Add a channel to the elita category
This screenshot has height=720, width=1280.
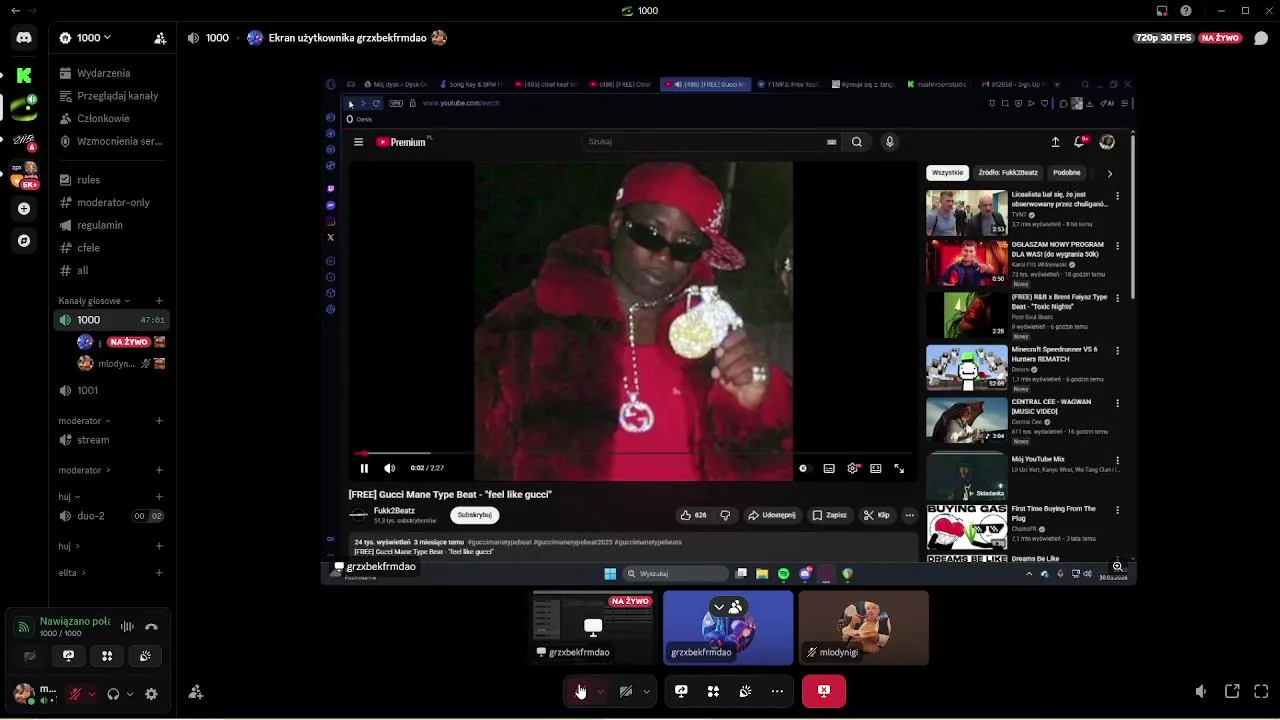159,573
